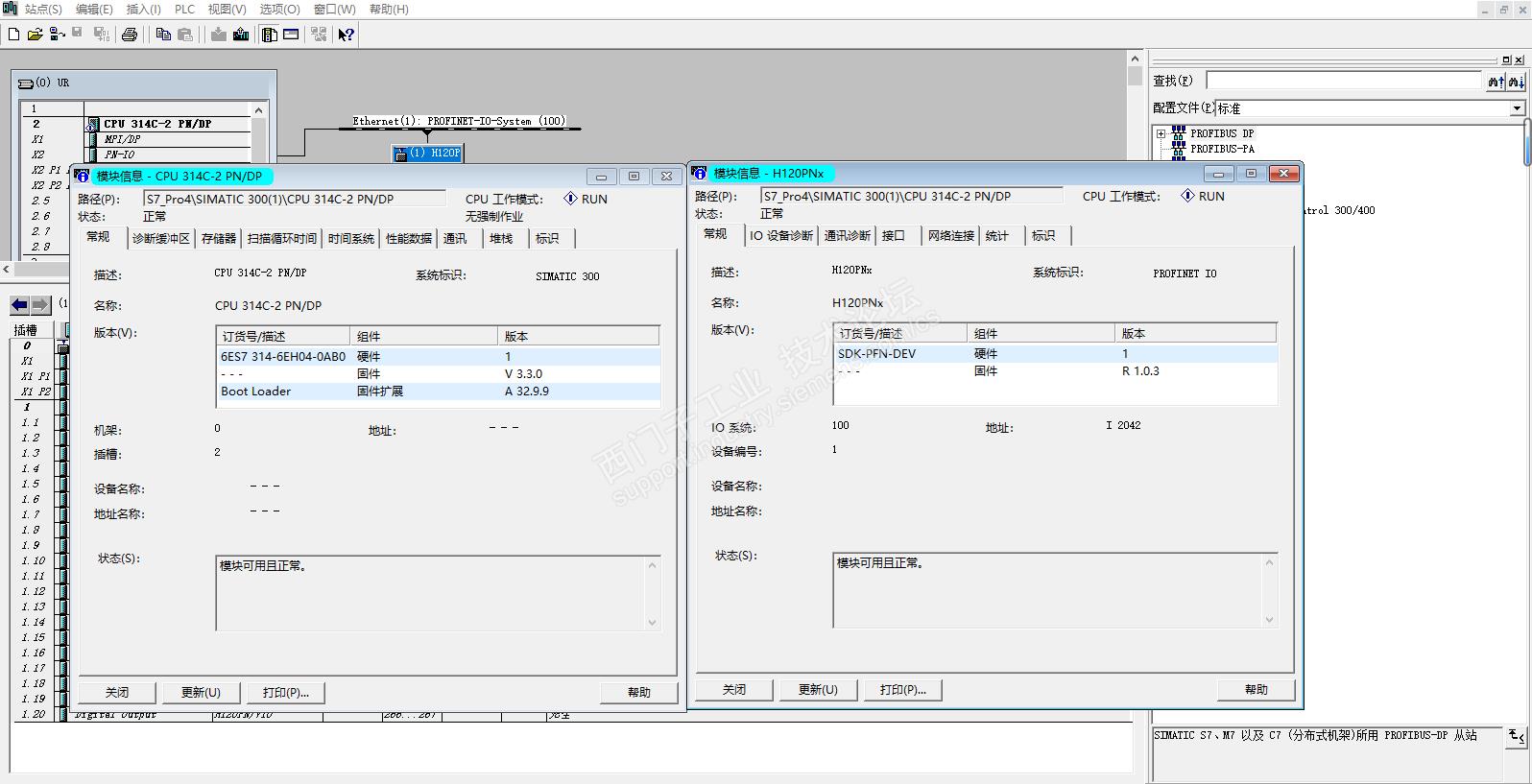Click 更新(U) button in H120PNx dialog

tap(818, 690)
